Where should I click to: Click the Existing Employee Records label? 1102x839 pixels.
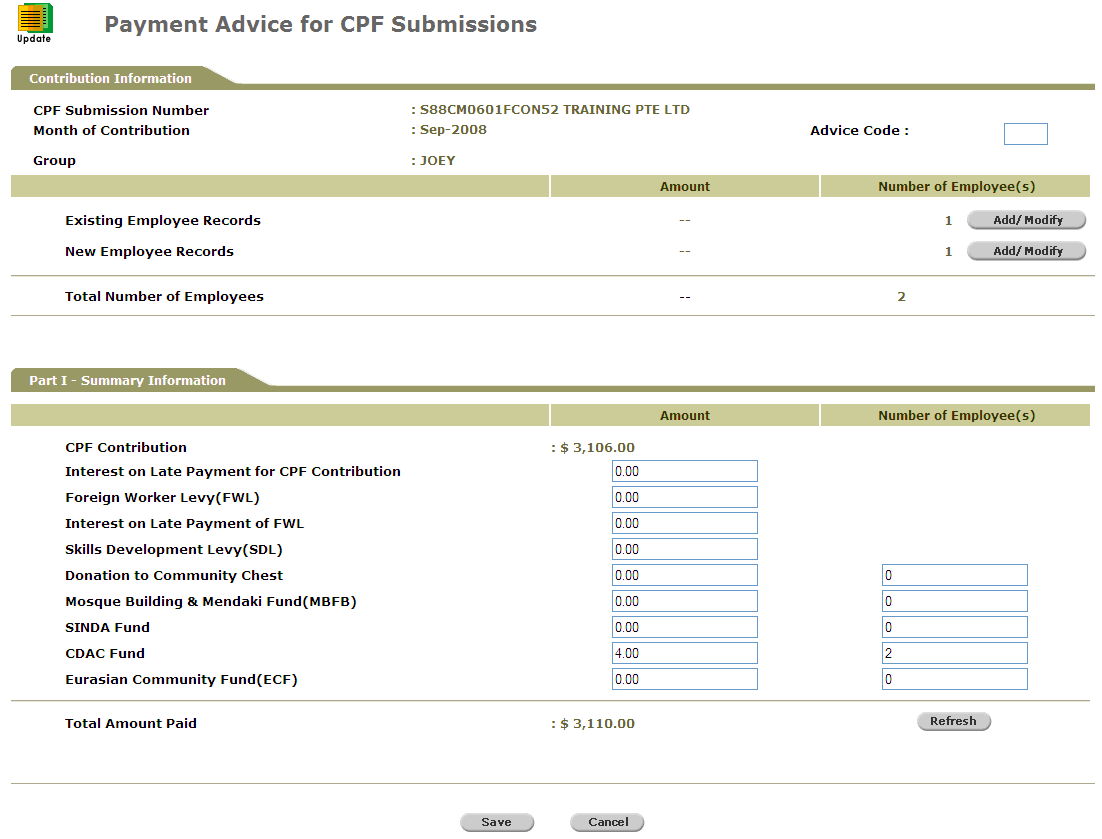click(163, 221)
